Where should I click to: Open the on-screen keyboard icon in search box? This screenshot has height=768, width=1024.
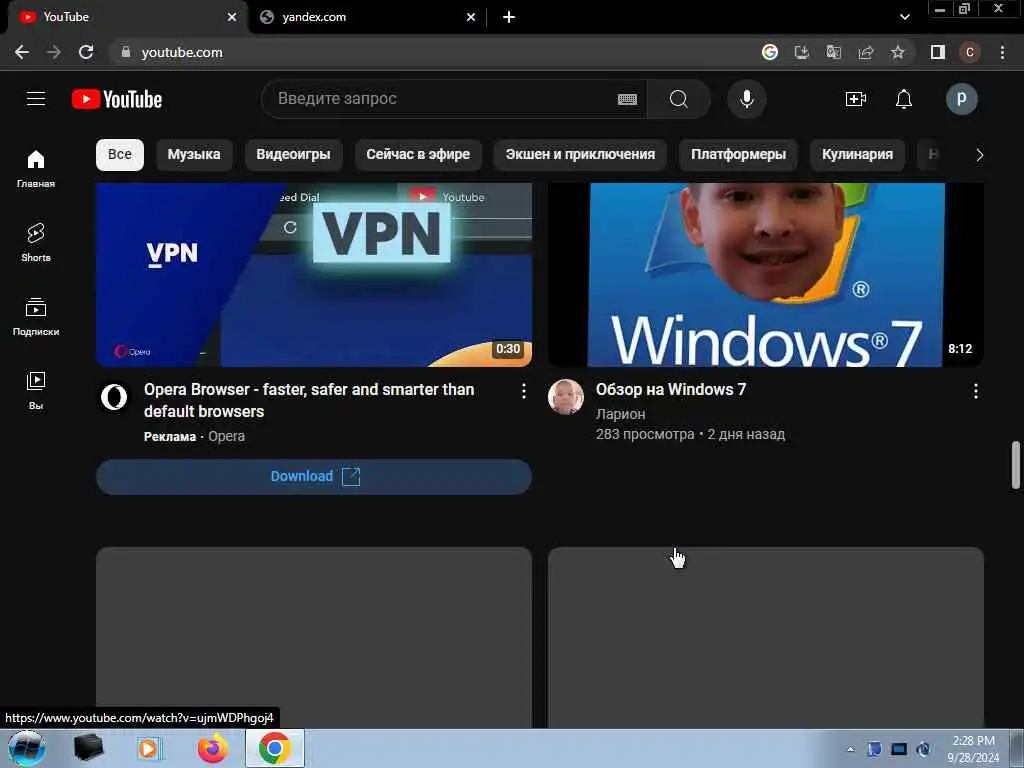click(x=627, y=99)
